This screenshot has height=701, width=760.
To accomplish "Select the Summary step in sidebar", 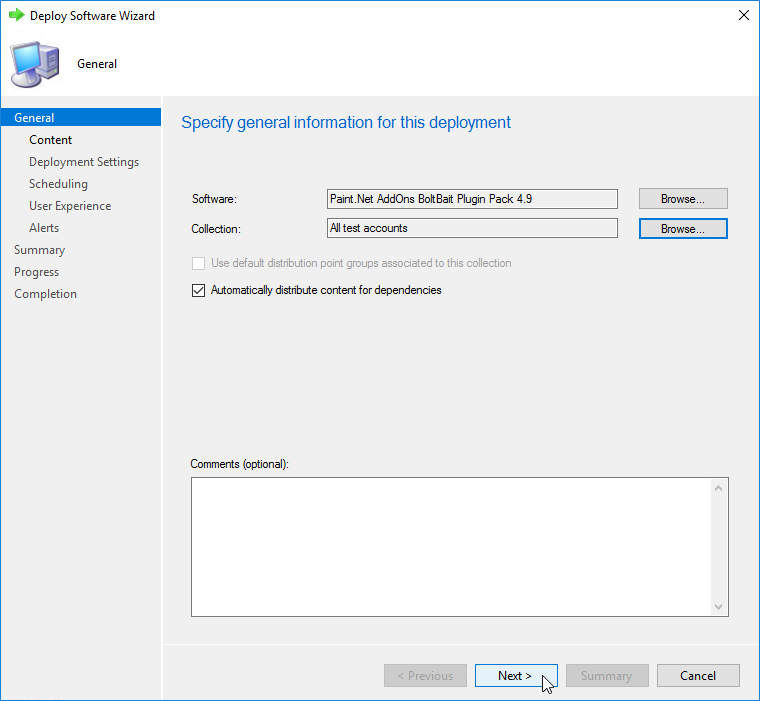I will (39, 250).
